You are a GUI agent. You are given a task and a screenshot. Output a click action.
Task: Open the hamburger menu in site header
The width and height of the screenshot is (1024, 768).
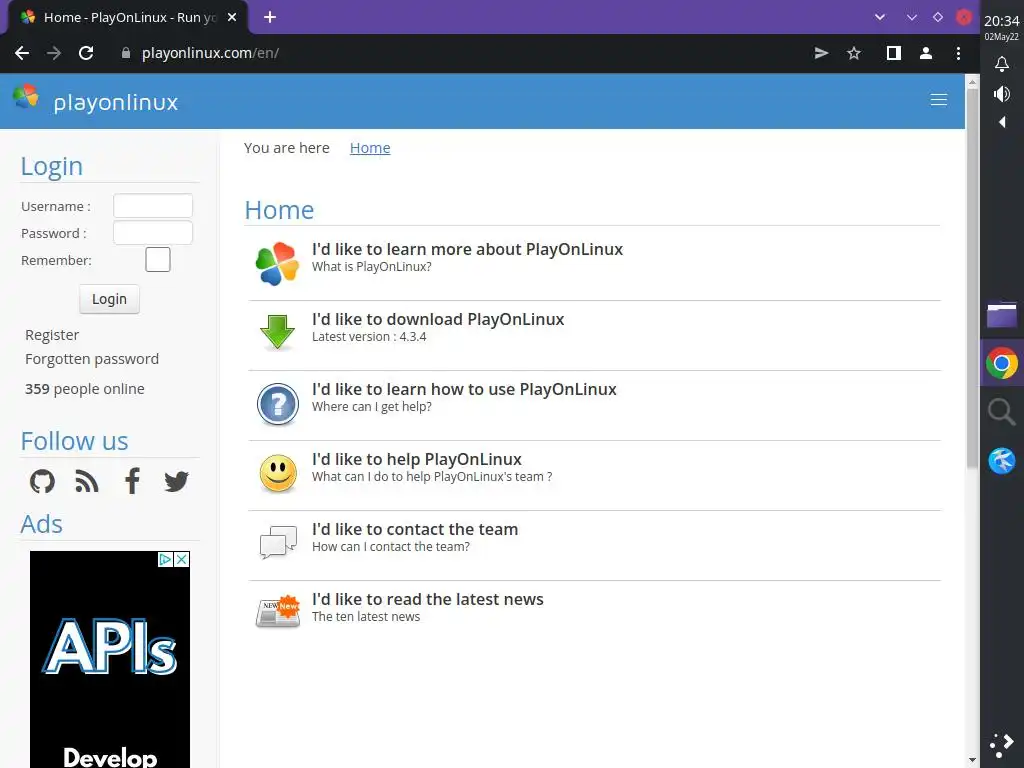[x=938, y=100]
